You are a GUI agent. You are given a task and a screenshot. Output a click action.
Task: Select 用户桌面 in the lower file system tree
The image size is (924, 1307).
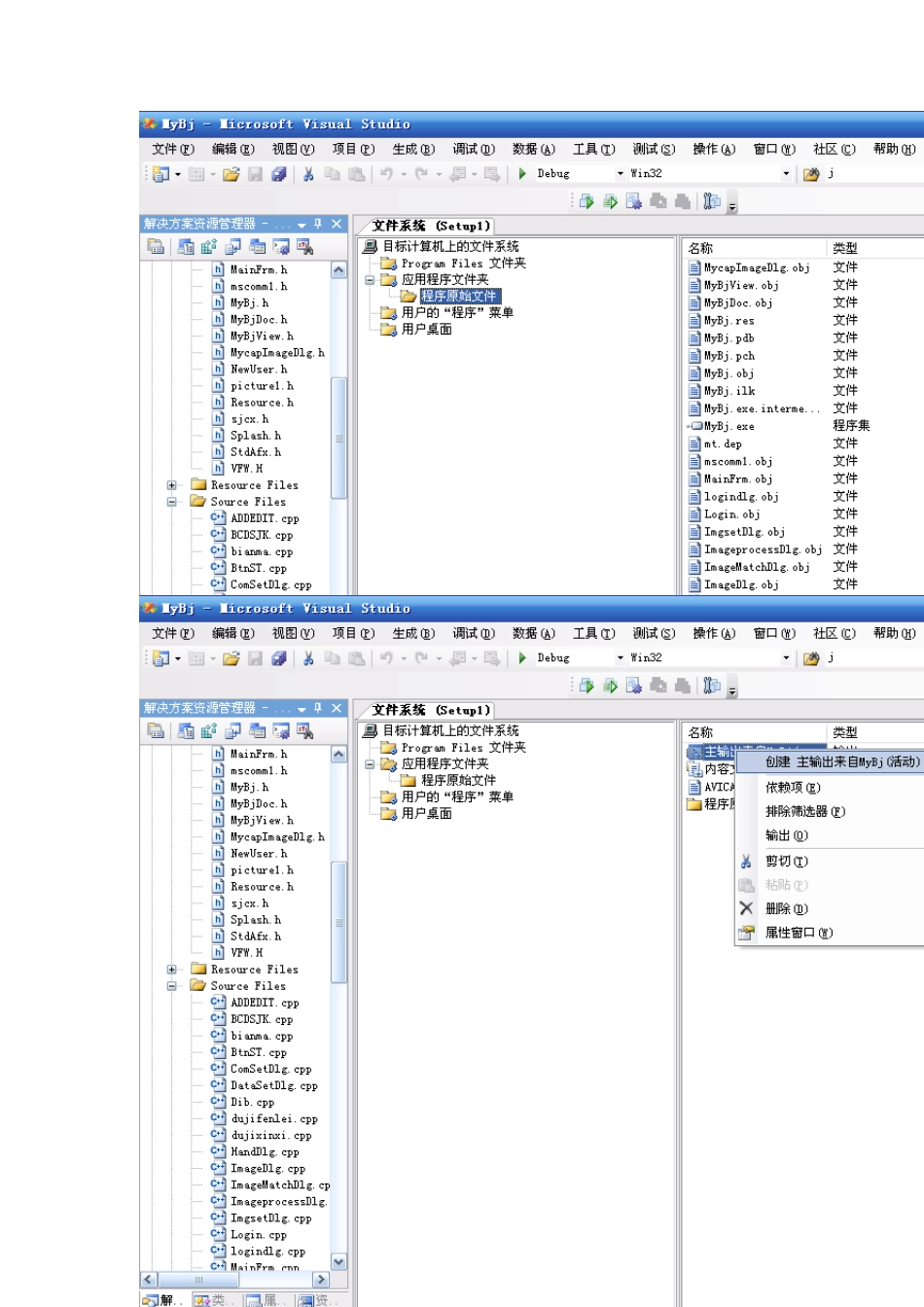(426, 813)
